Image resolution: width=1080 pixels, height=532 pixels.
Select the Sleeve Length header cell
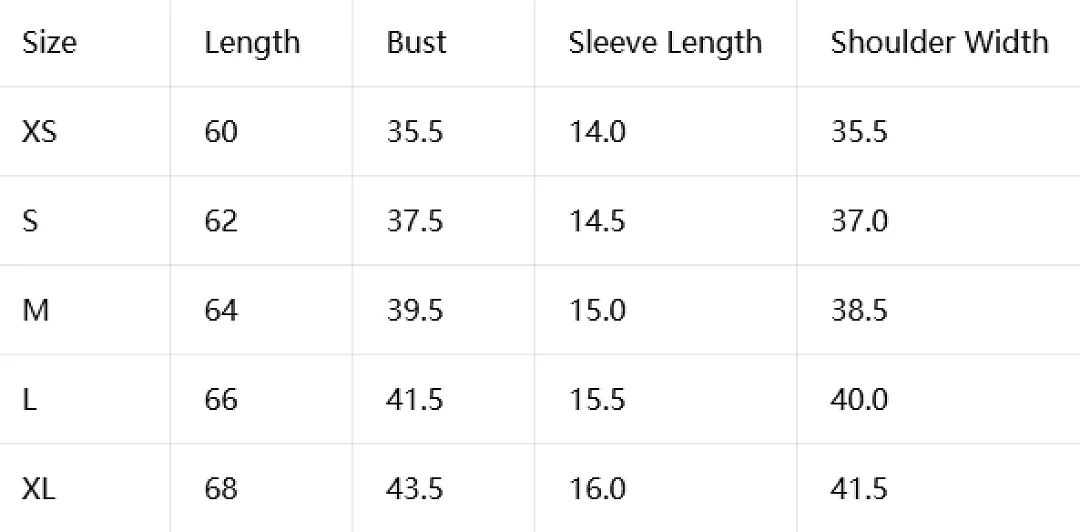pos(665,44)
